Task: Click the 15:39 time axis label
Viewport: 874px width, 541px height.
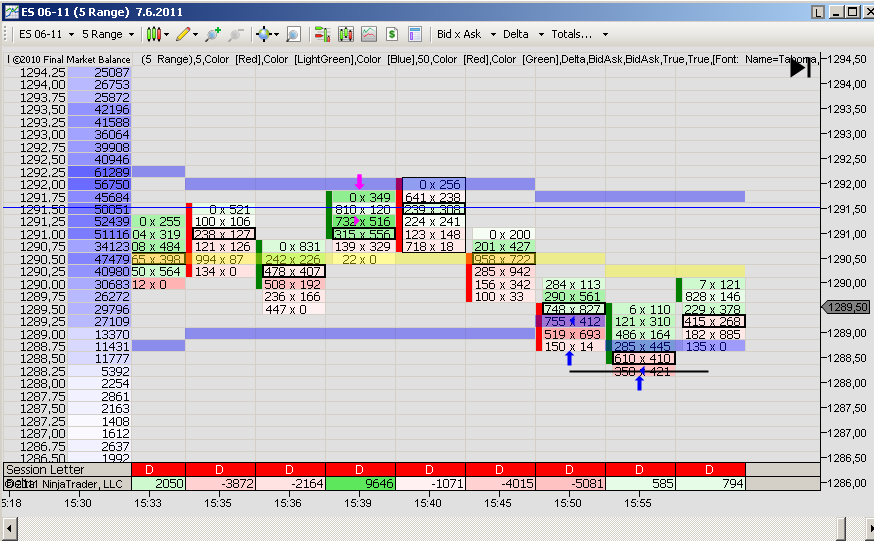Action: pyautogui.click(x=357, y=503)
